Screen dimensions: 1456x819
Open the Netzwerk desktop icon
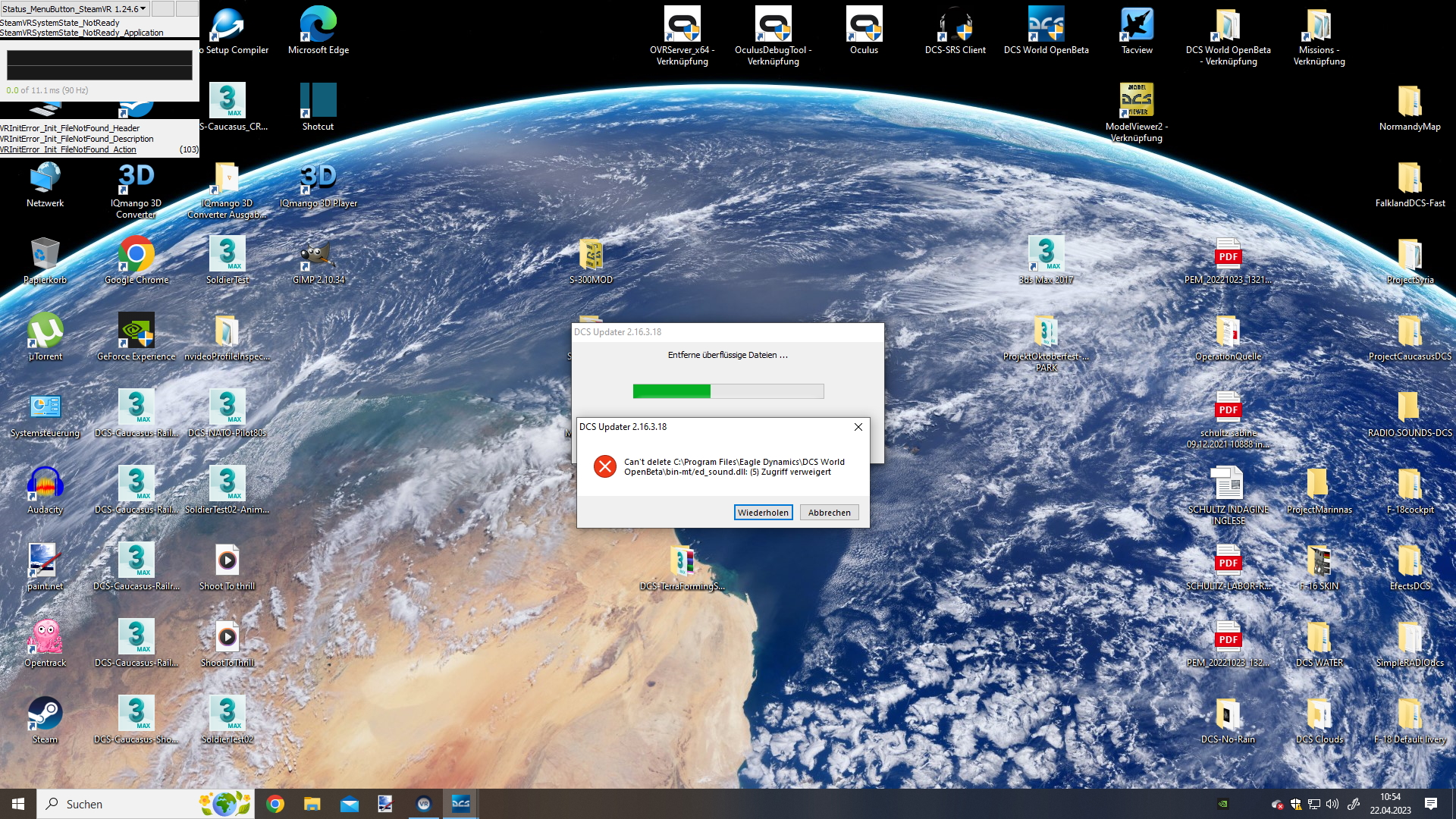click(x=45, y=184)
